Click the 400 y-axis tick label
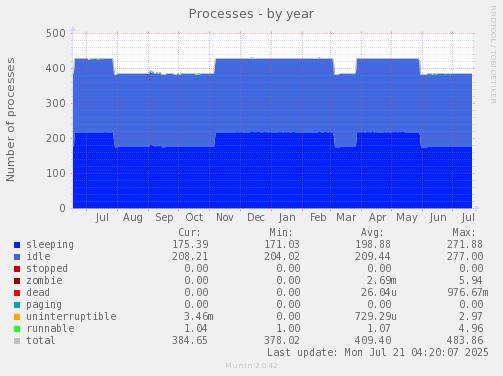 coord(56,68)
